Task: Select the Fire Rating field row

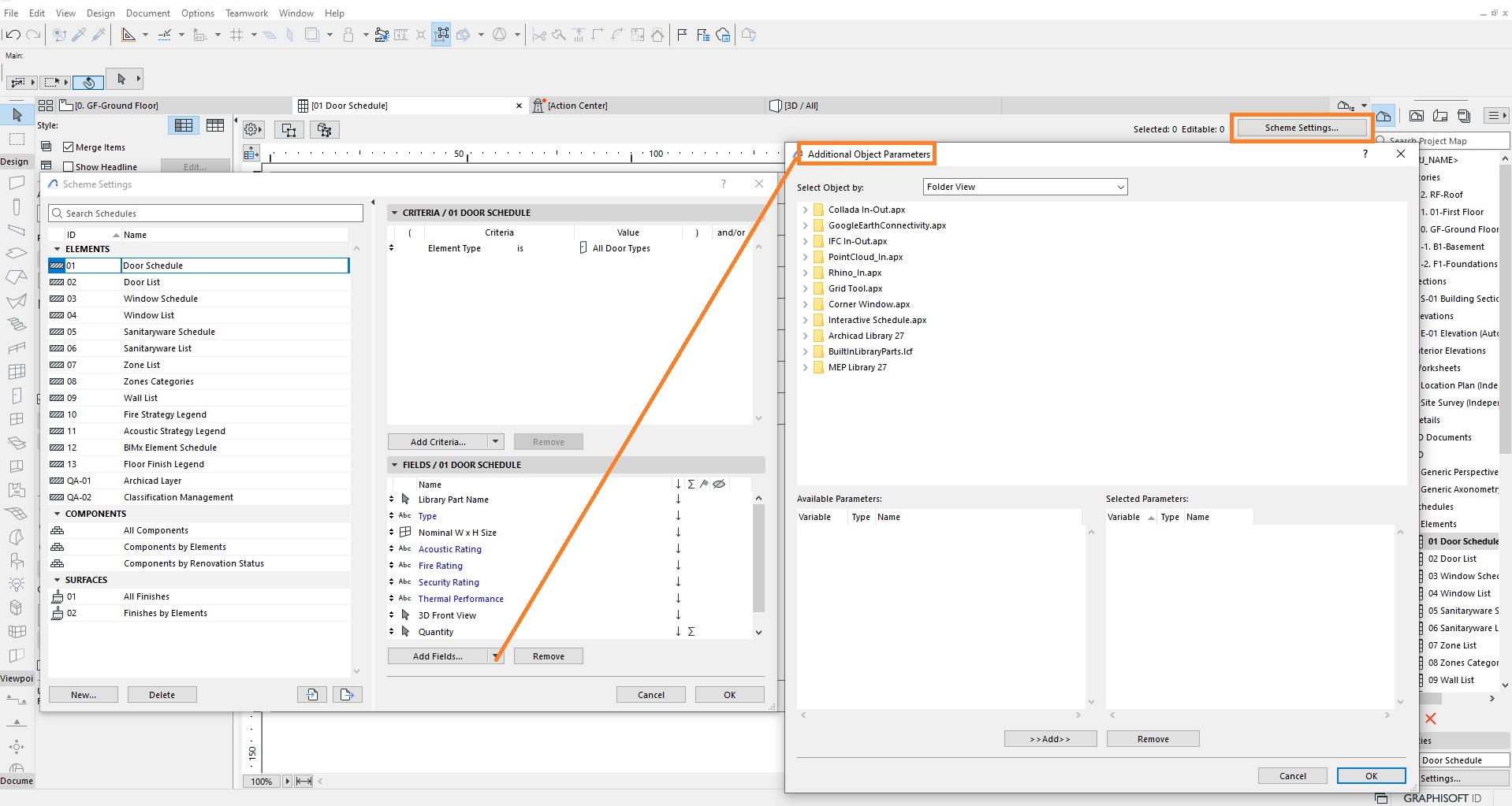Action: coord(568,566)
